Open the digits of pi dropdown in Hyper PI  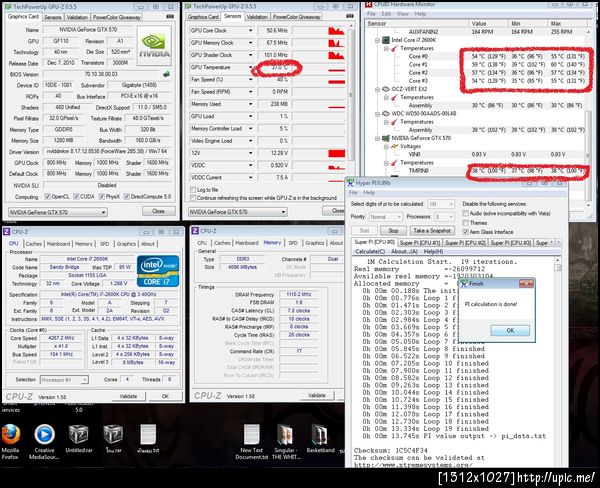440,204
